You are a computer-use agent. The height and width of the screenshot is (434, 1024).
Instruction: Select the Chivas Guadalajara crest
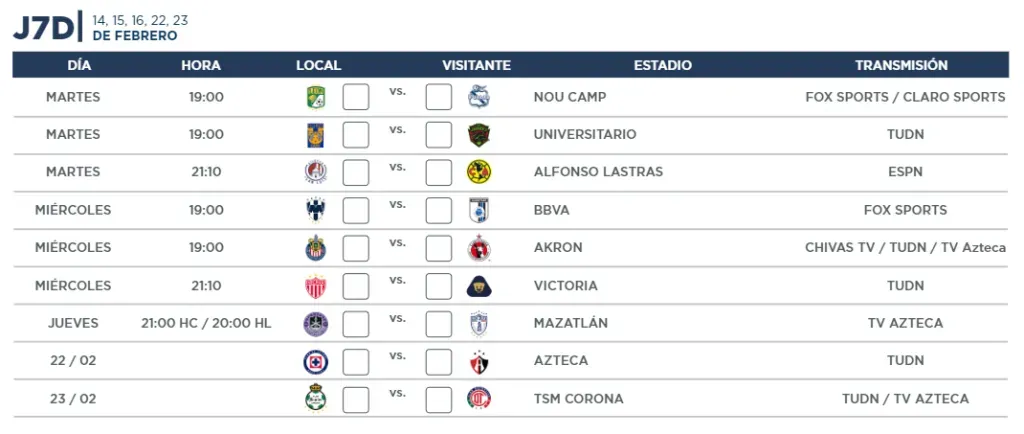(x=316, y=247)
